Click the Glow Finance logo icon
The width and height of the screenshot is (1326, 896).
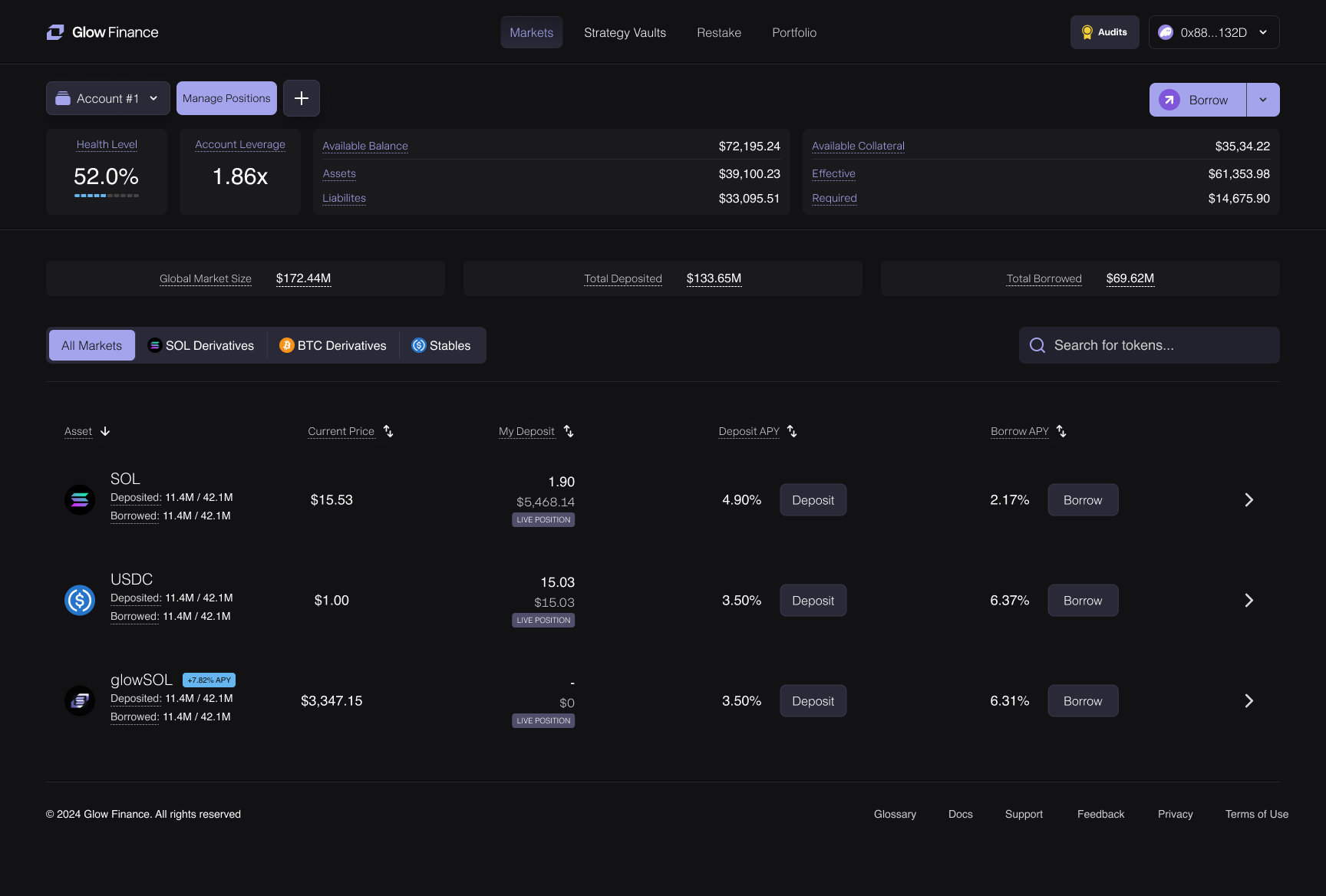click(x=55, y=32)
